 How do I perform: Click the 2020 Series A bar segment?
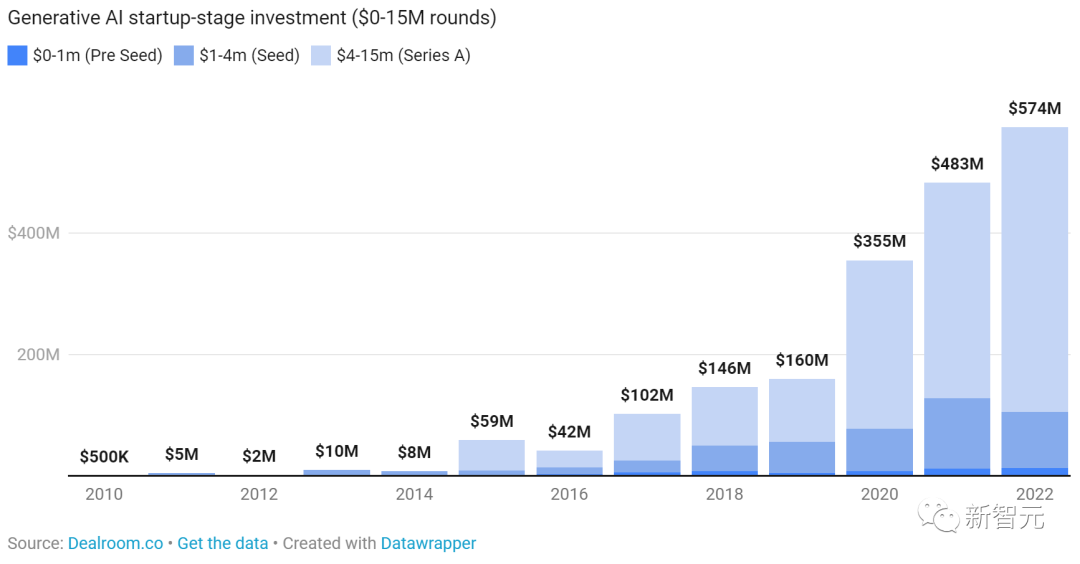(880, 344)
